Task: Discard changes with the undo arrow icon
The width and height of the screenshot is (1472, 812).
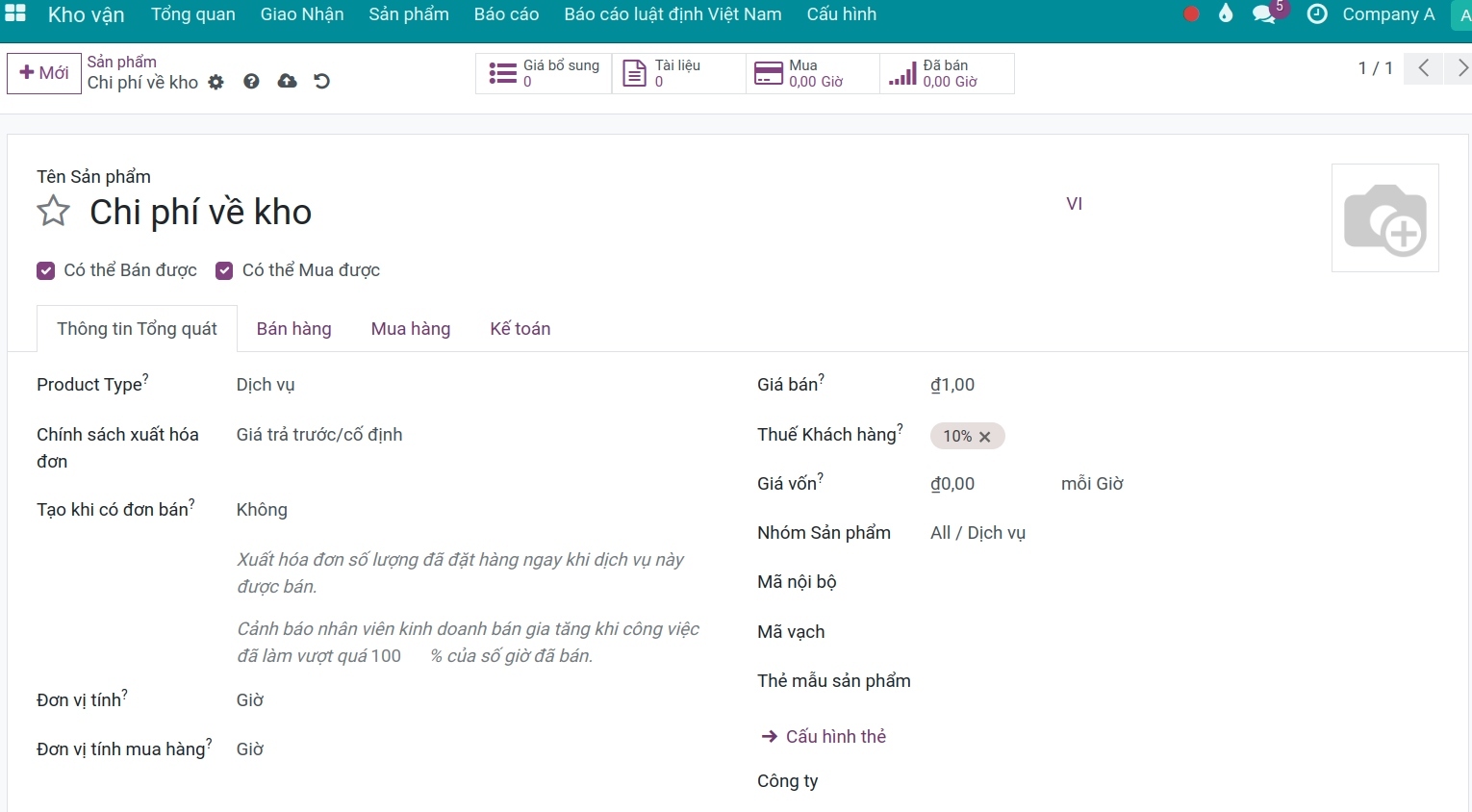Action: [322, 82]
